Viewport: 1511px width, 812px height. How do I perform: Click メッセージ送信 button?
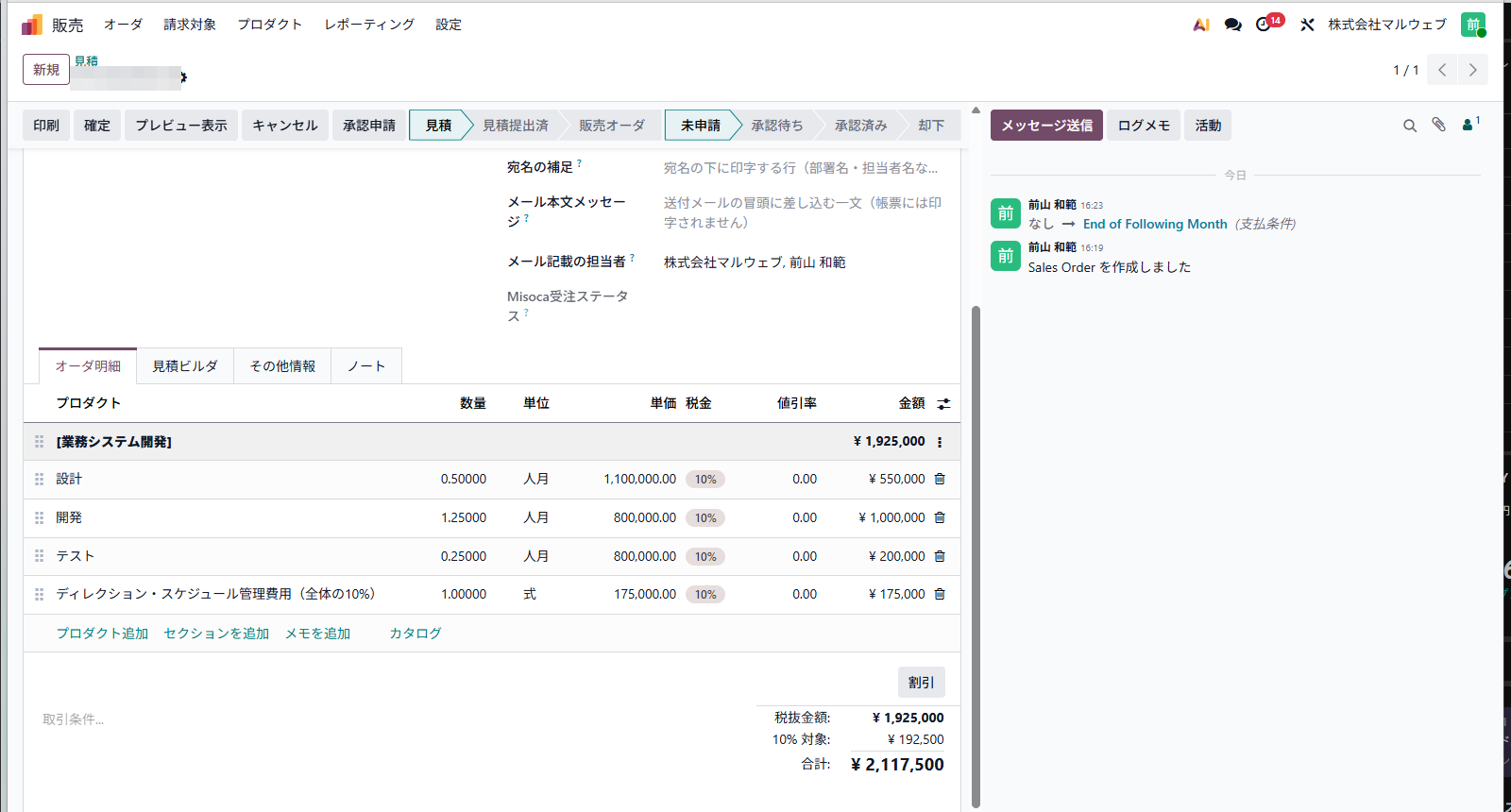[x=1046, y=126]
